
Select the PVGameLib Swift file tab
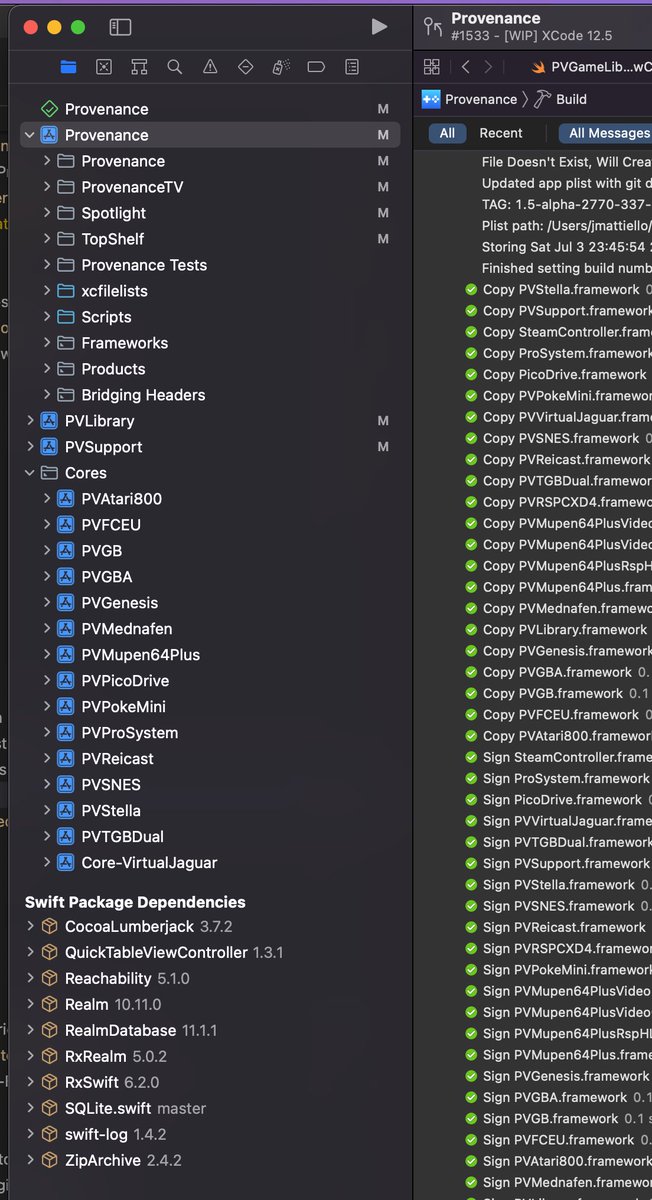[590, 67]
